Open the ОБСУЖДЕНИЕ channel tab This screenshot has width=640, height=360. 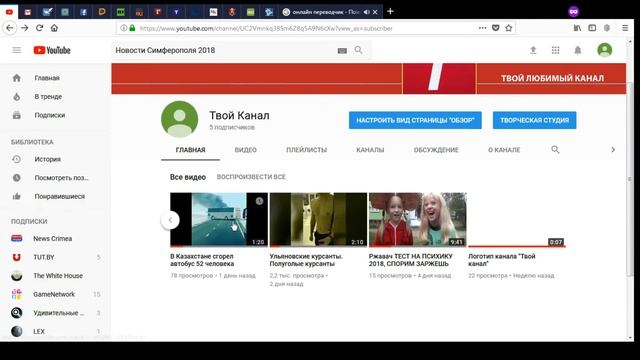click(436, 150)
